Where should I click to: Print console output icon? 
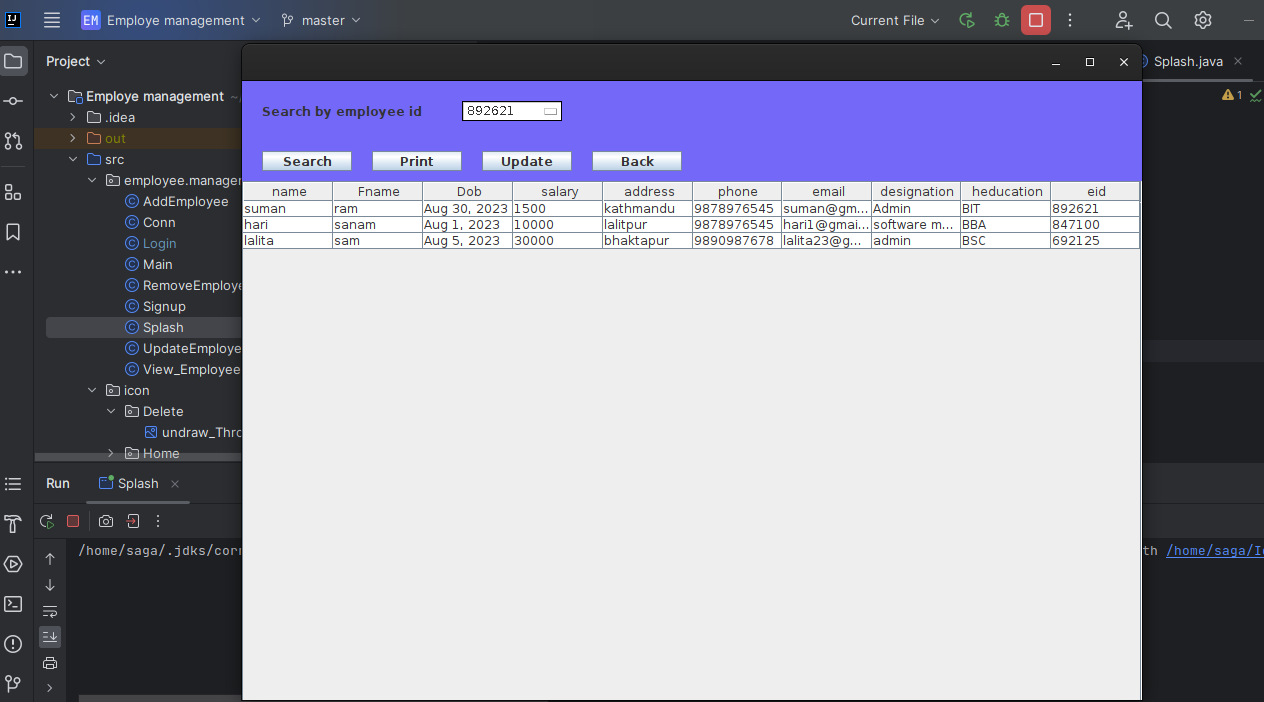click(x=50, y=663)
